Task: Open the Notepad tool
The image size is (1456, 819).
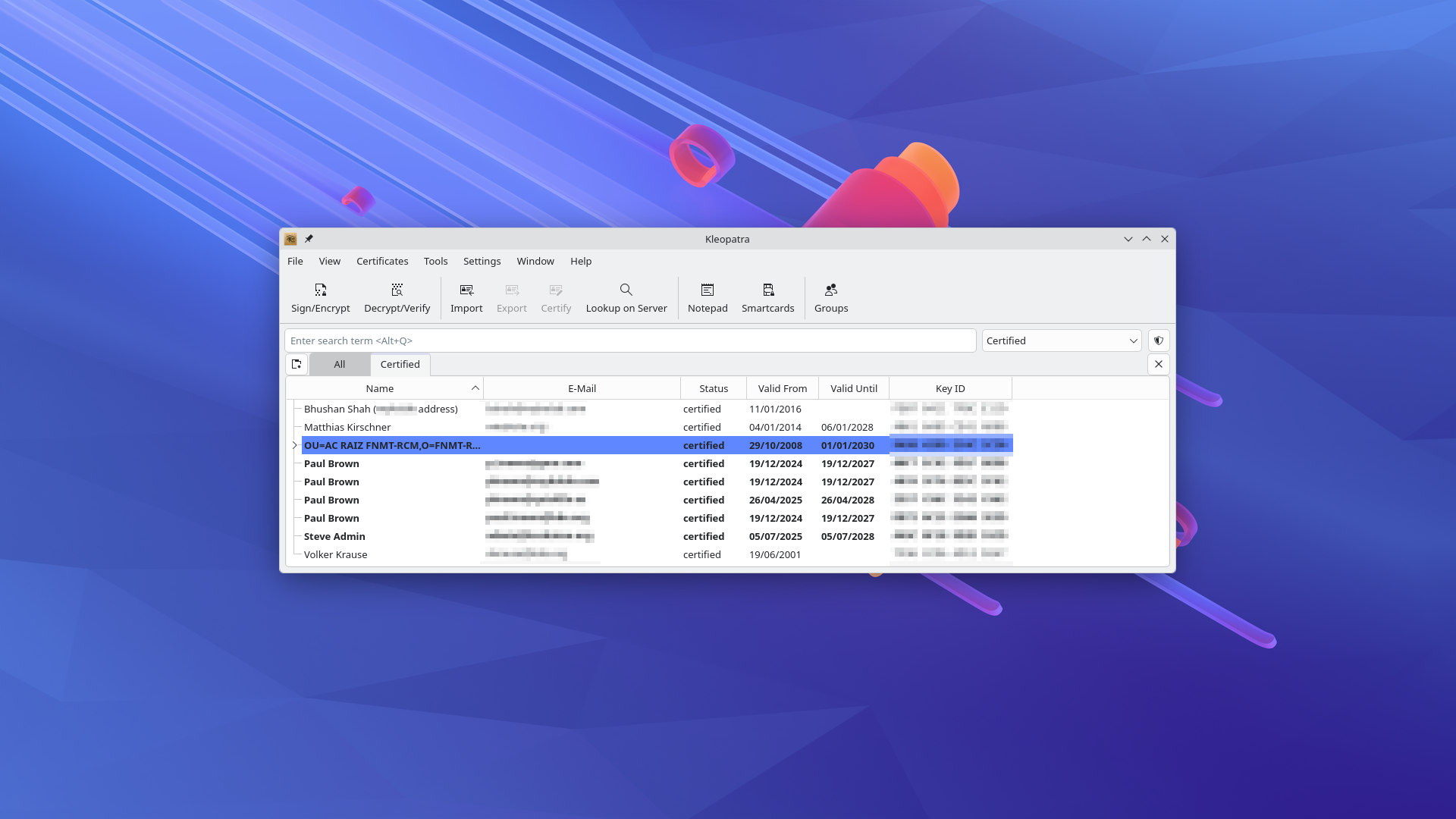Action: click(707, 297)
